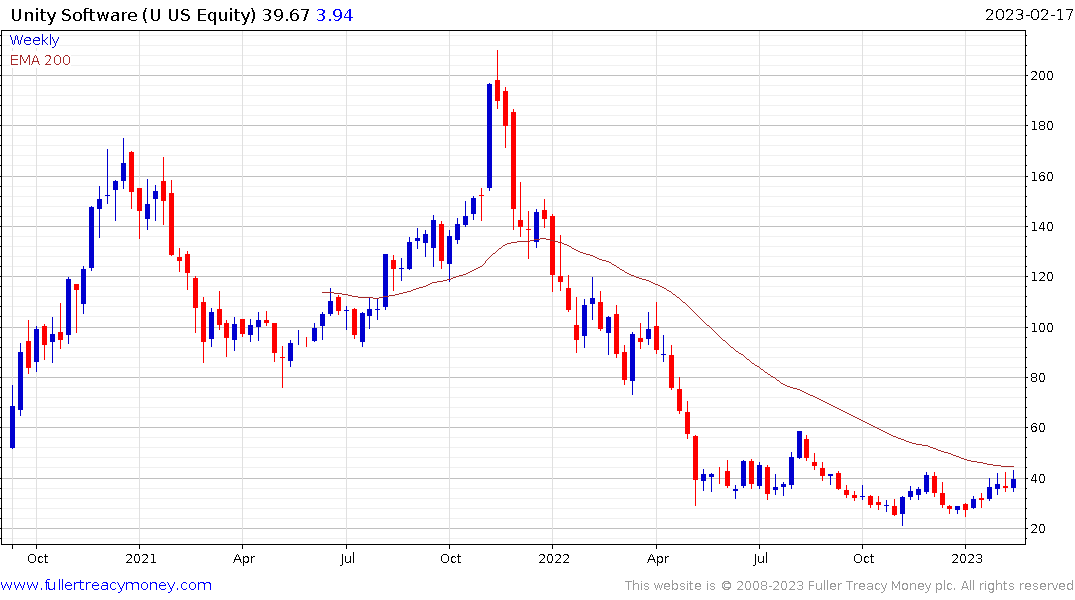Click the EMA 200 legend label
The height and width of the screenshot is (600, 1075).
coord(40,60)
